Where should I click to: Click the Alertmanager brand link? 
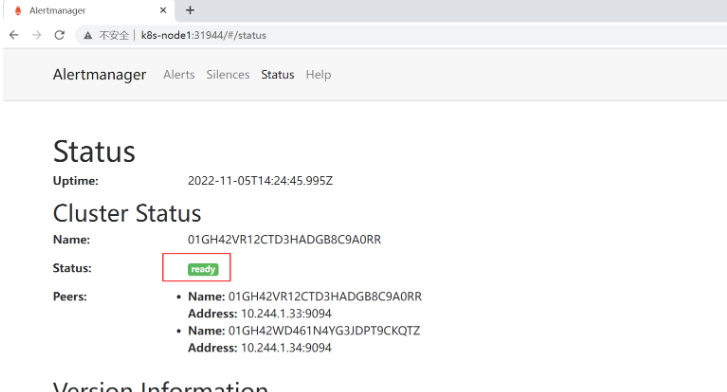99,75
